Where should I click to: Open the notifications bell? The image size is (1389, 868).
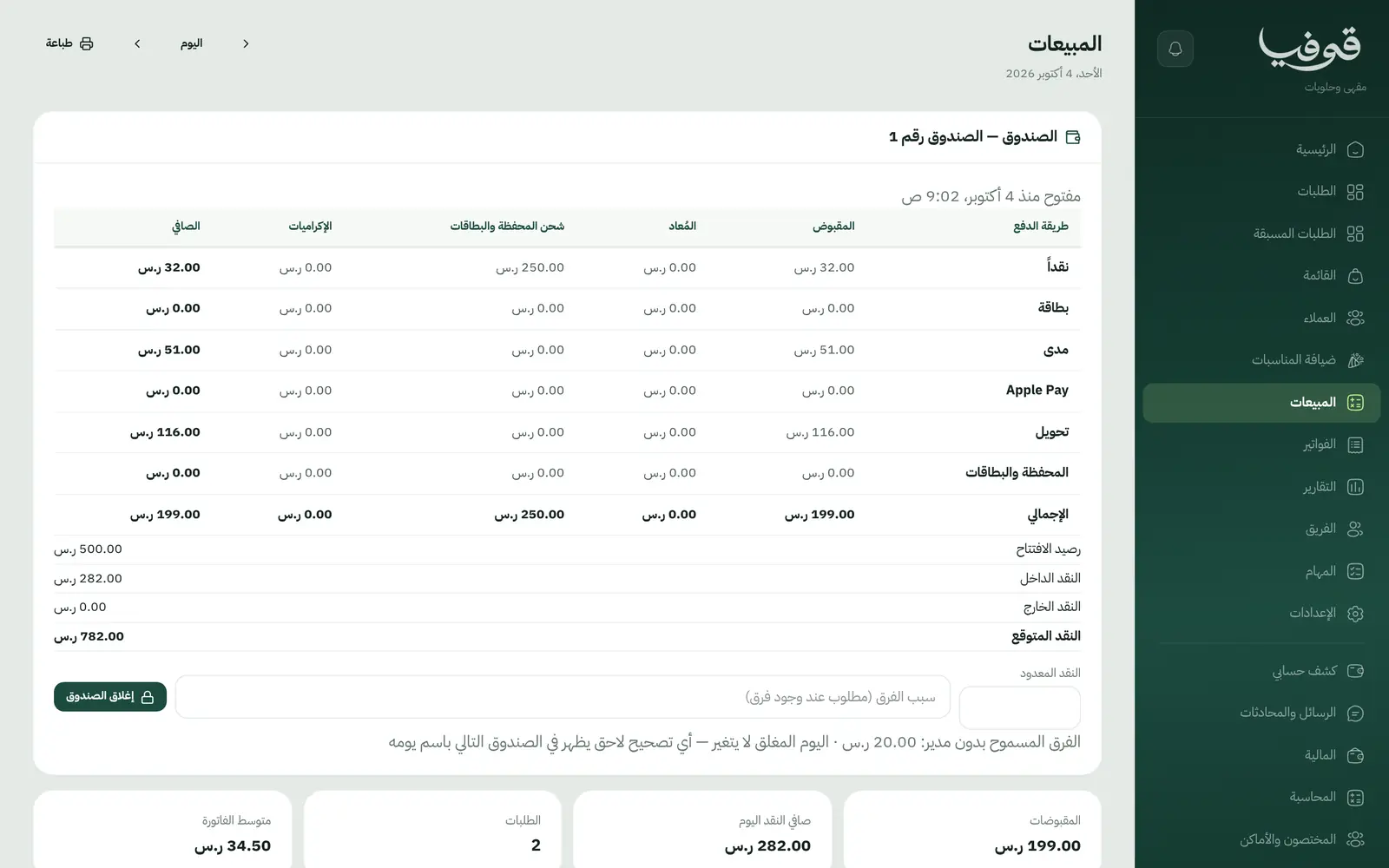pyautogui.click(x=1175, y=49)
